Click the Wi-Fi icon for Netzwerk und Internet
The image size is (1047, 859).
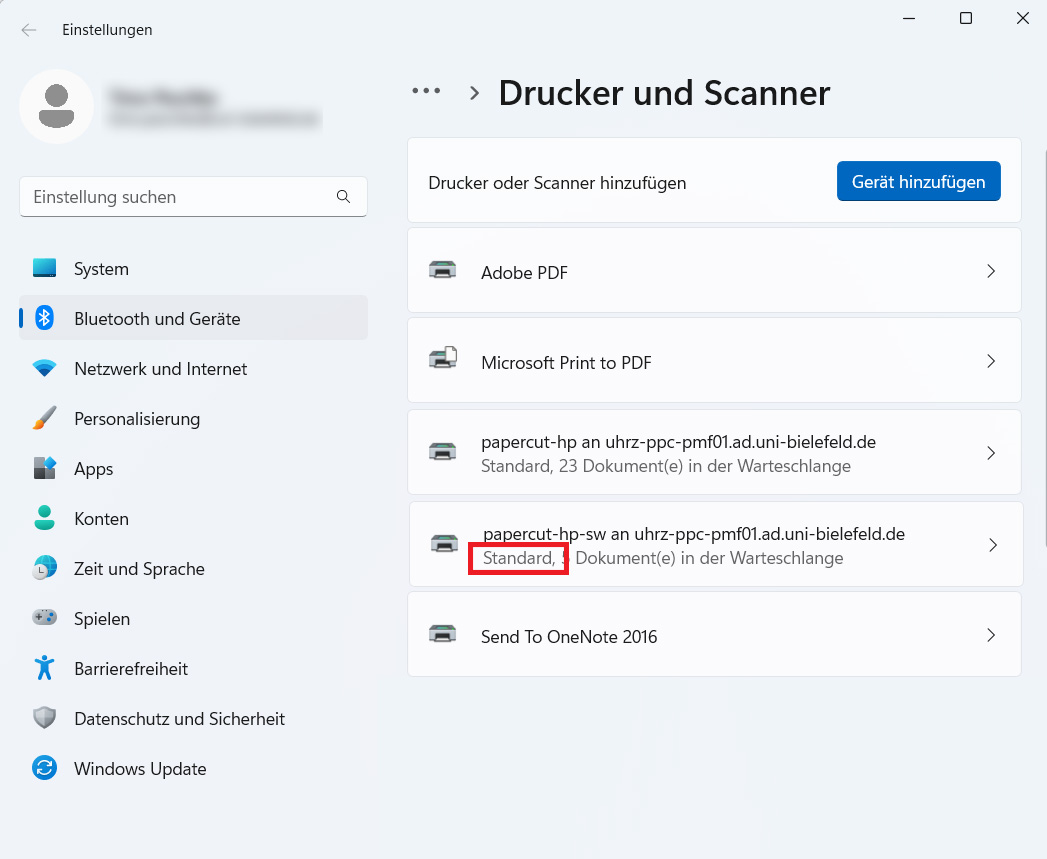click(x=45, y=368)
